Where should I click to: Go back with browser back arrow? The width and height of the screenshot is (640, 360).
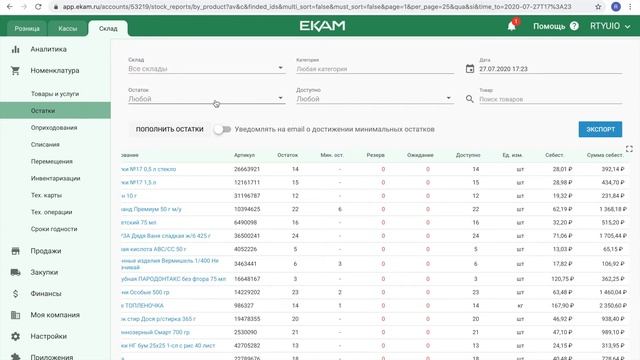tap(9, 7)
